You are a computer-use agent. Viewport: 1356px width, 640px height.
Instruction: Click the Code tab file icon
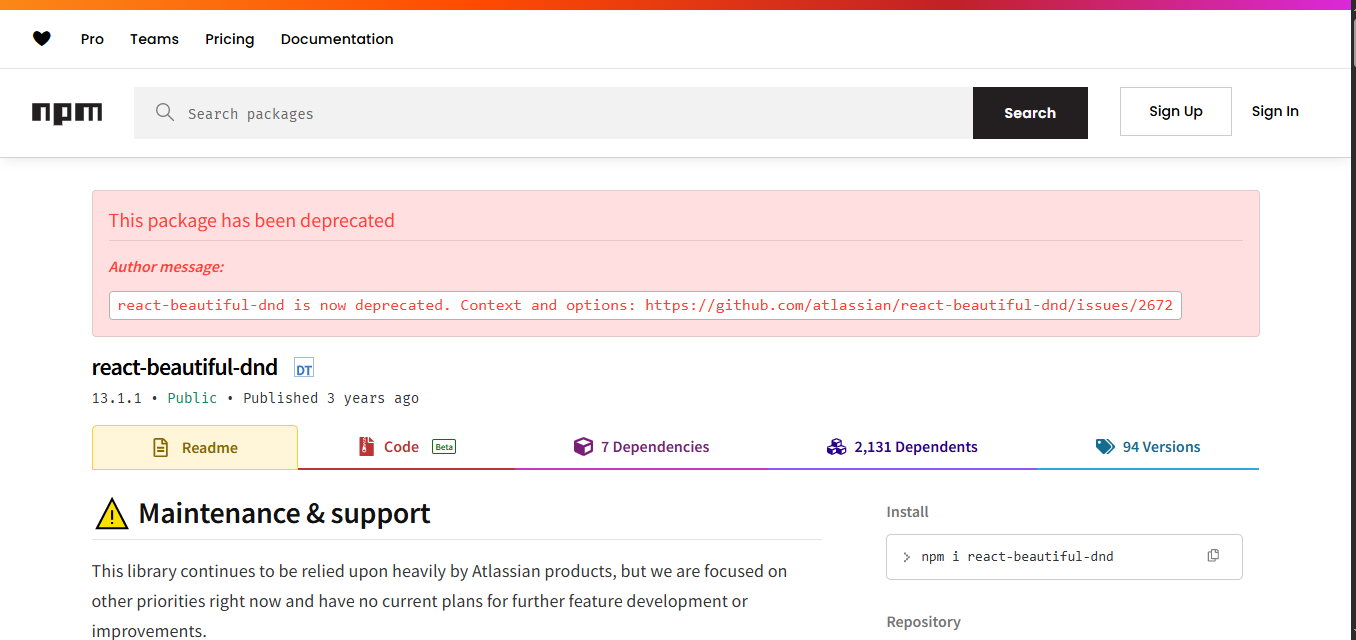(x=366, y=447)
